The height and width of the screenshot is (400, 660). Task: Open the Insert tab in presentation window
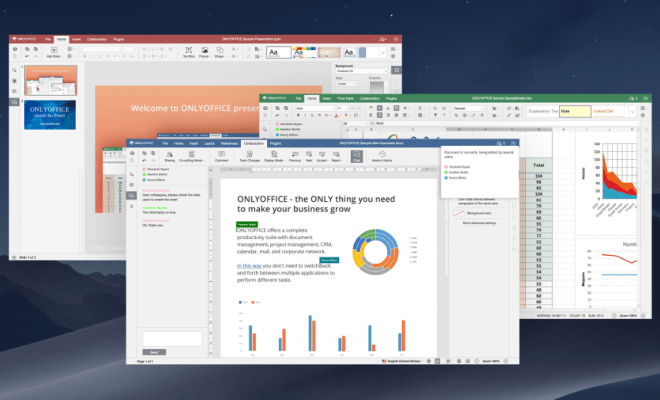coord(76,40)
